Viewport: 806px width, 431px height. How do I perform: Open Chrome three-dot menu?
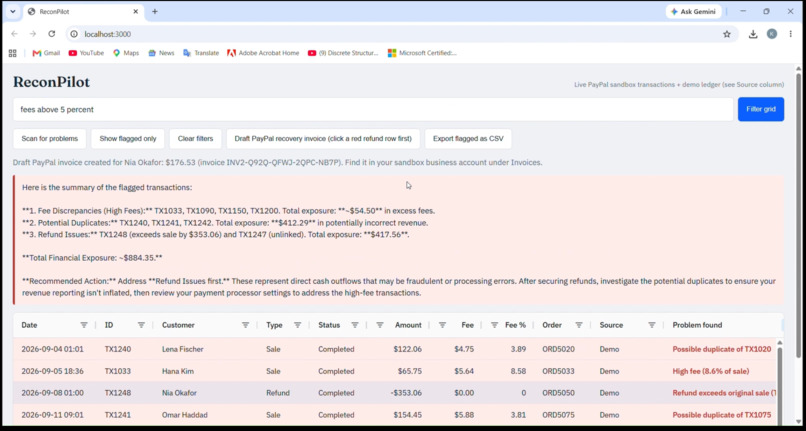click(x=791, y=34)
